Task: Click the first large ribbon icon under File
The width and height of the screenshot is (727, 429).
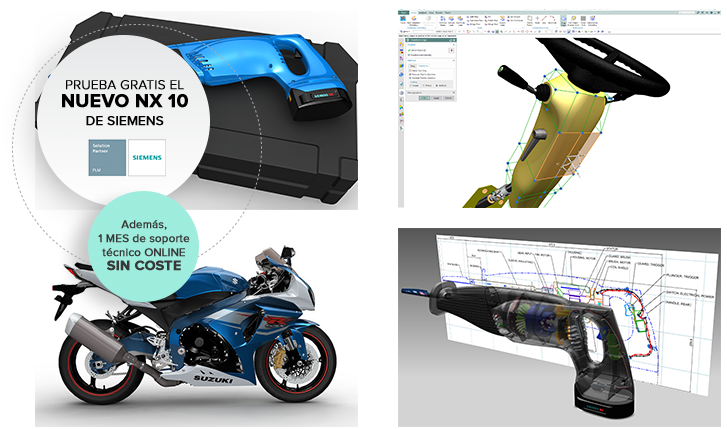Action: tap(403, 19)
